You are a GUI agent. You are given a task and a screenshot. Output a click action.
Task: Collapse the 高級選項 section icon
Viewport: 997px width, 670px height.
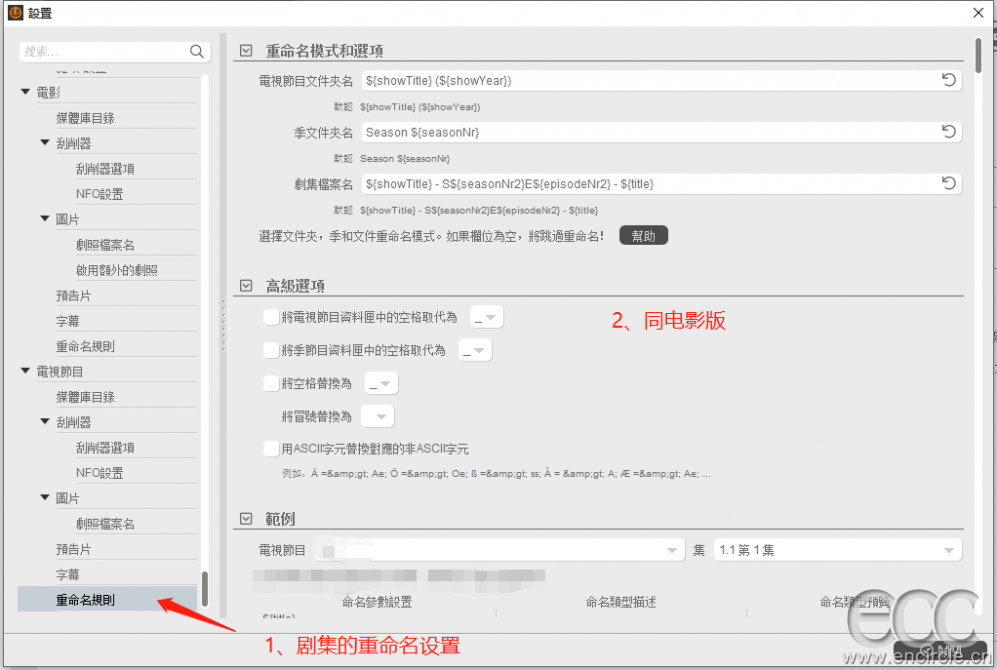246,286
